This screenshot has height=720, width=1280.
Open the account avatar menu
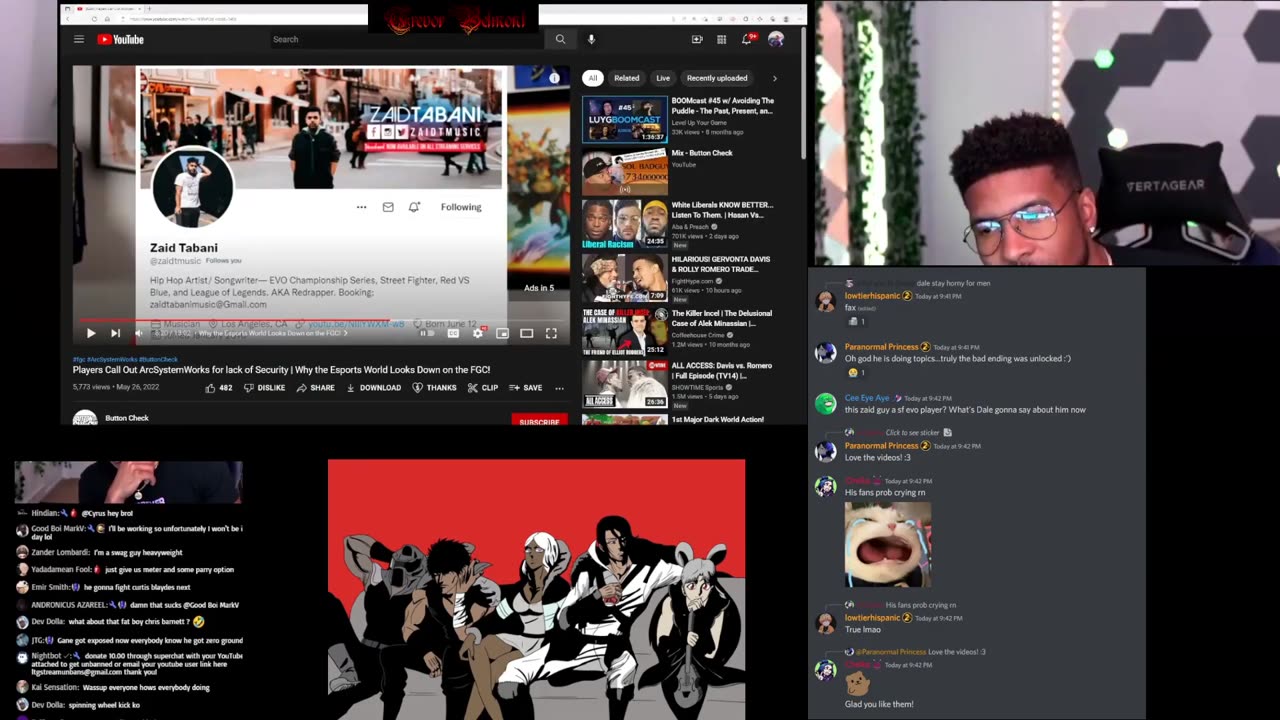pos(776,39)
